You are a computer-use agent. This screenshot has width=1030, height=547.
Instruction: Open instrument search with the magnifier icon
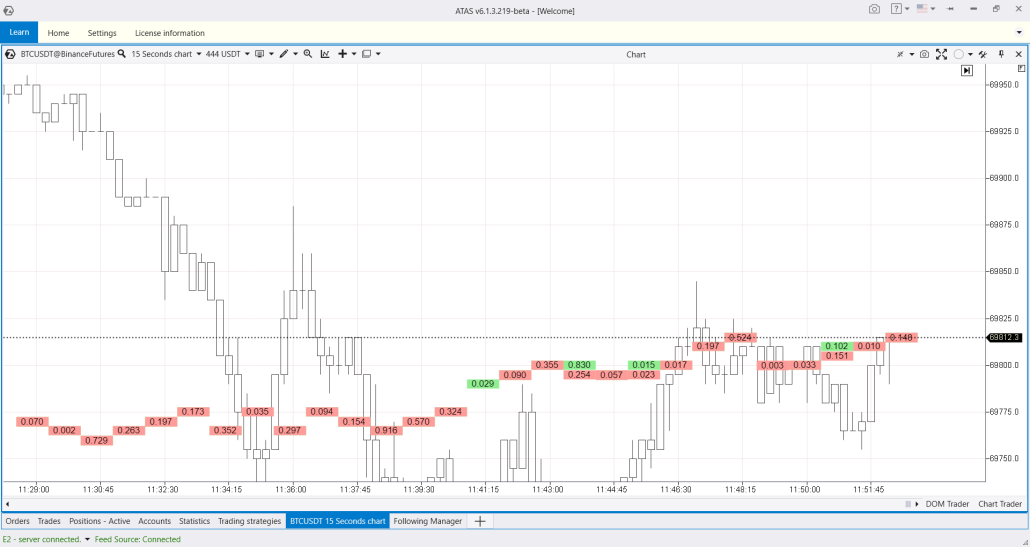[122, 54]
